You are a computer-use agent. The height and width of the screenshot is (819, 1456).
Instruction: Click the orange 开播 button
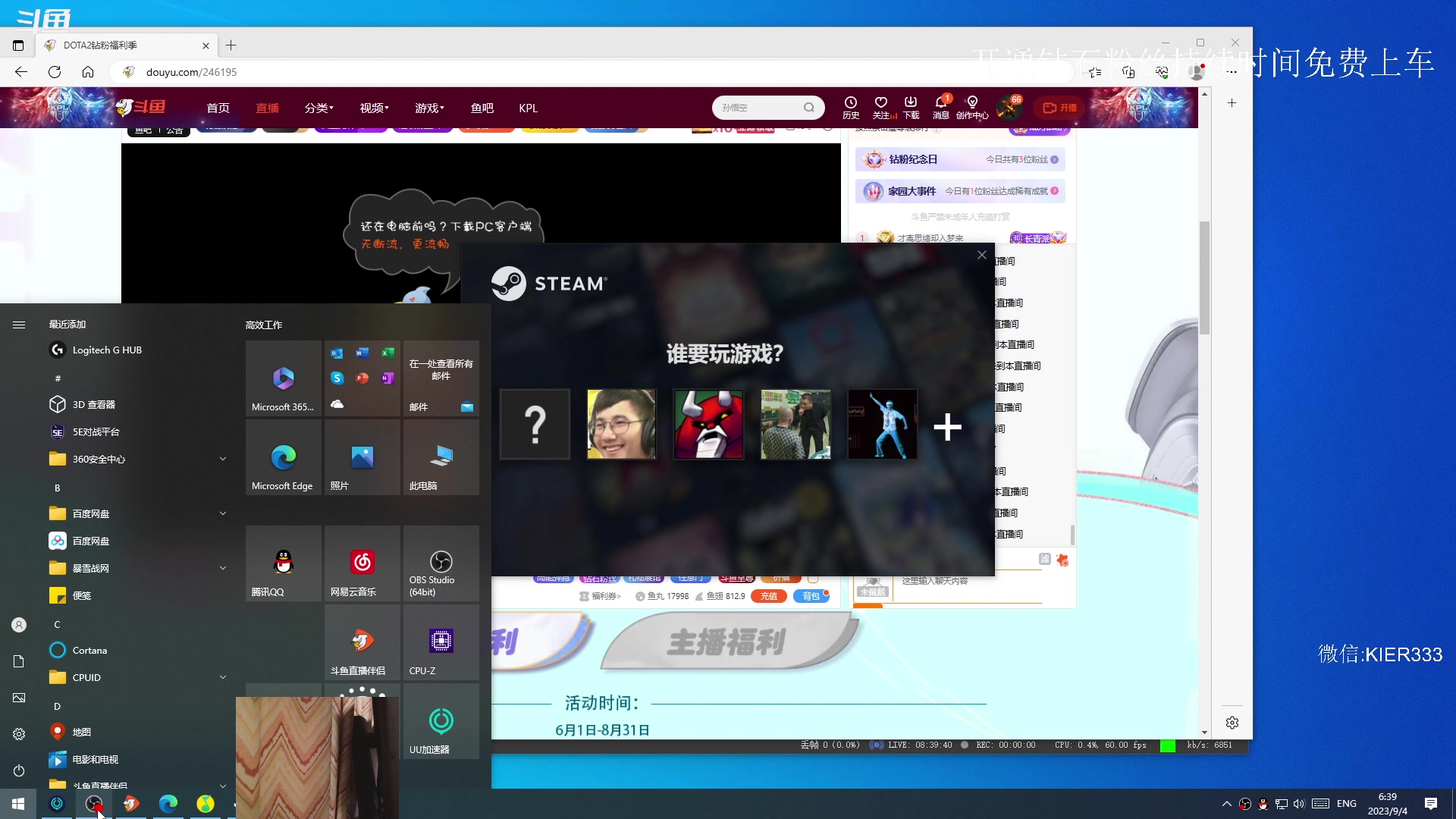[1059, 108]
